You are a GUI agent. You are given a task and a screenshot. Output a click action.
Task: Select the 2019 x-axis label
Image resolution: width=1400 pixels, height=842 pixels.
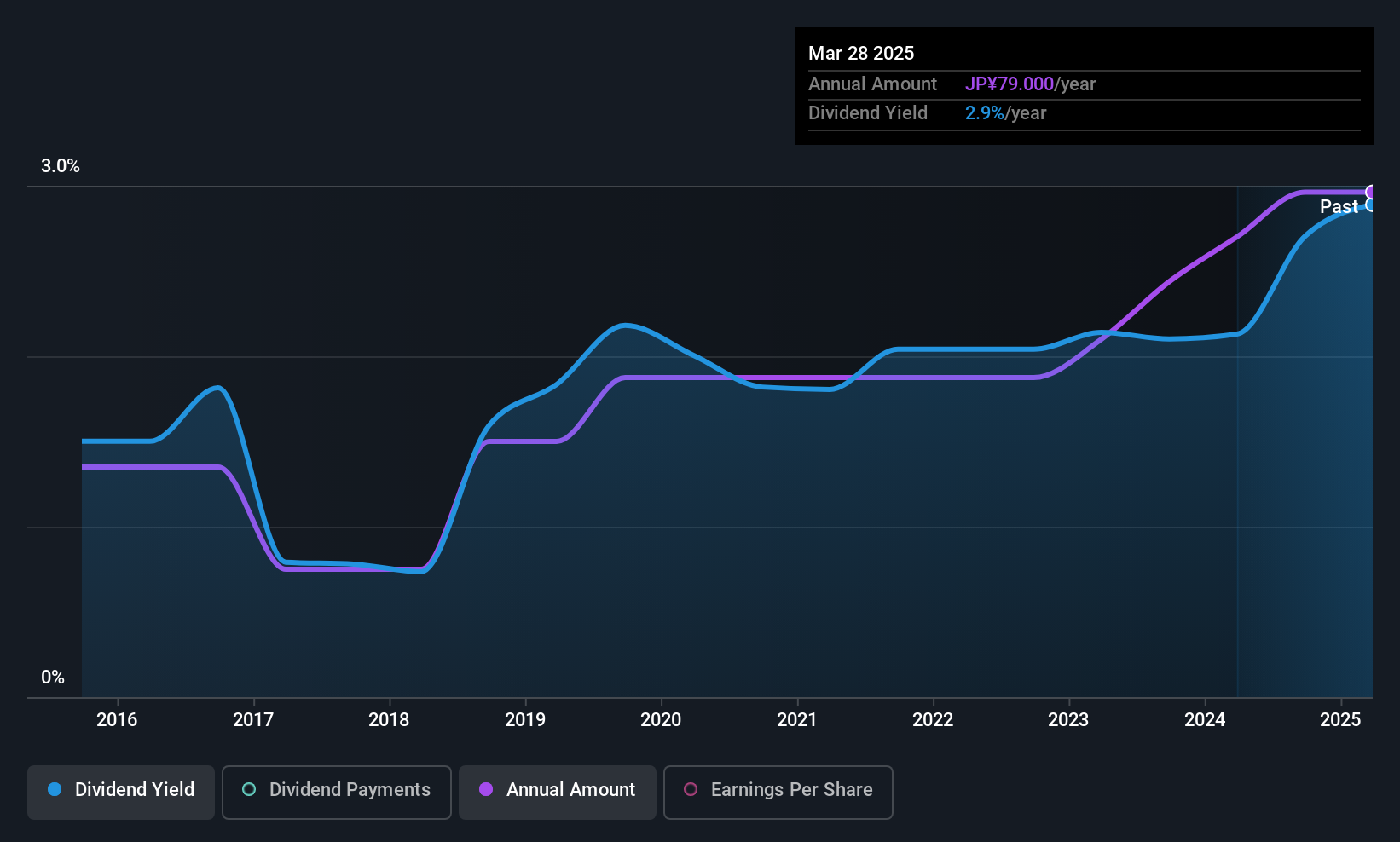tap(525, 719)
